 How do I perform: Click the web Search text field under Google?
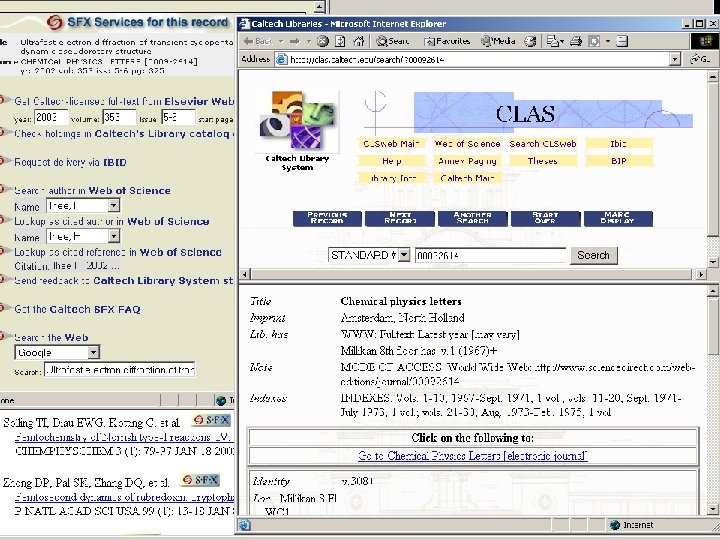pos(119,370)
